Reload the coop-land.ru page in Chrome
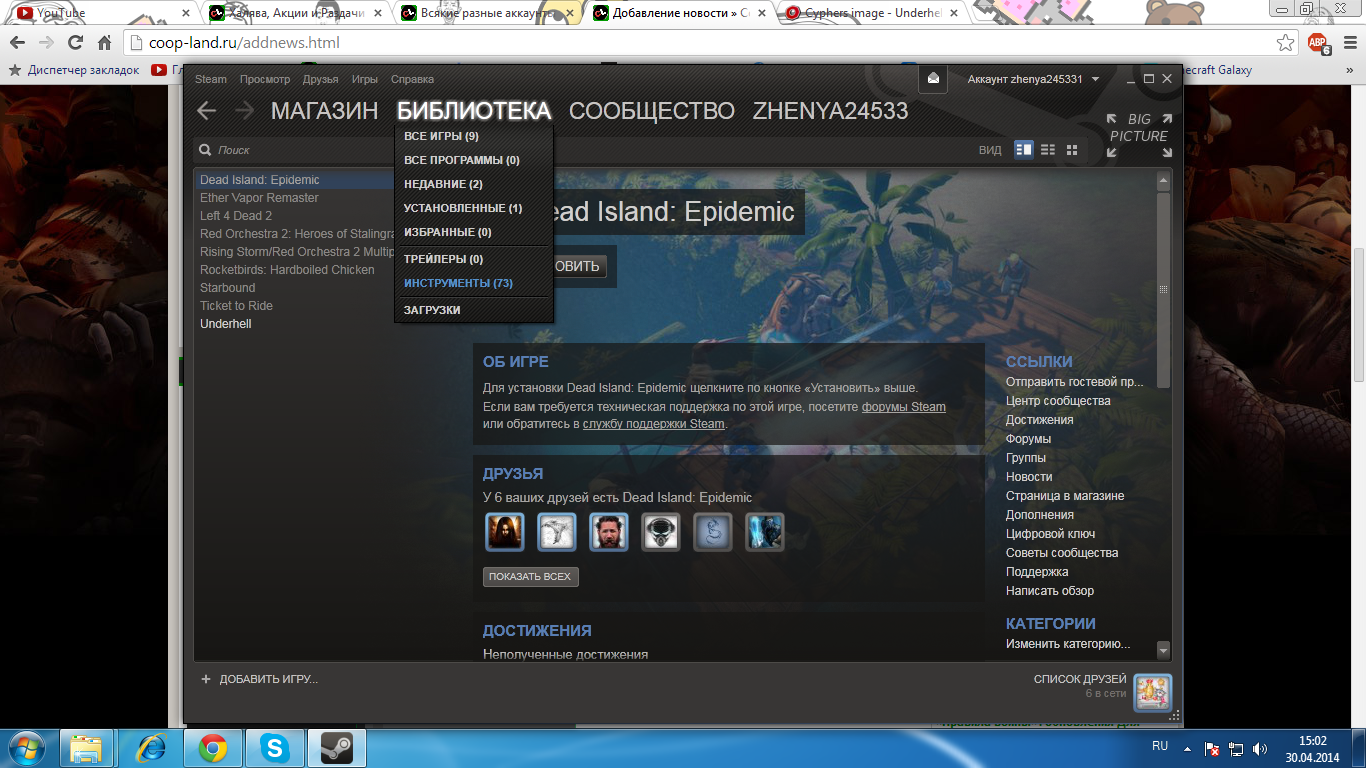The height and width of the screenshot is (768, 1366). [75, 43]
